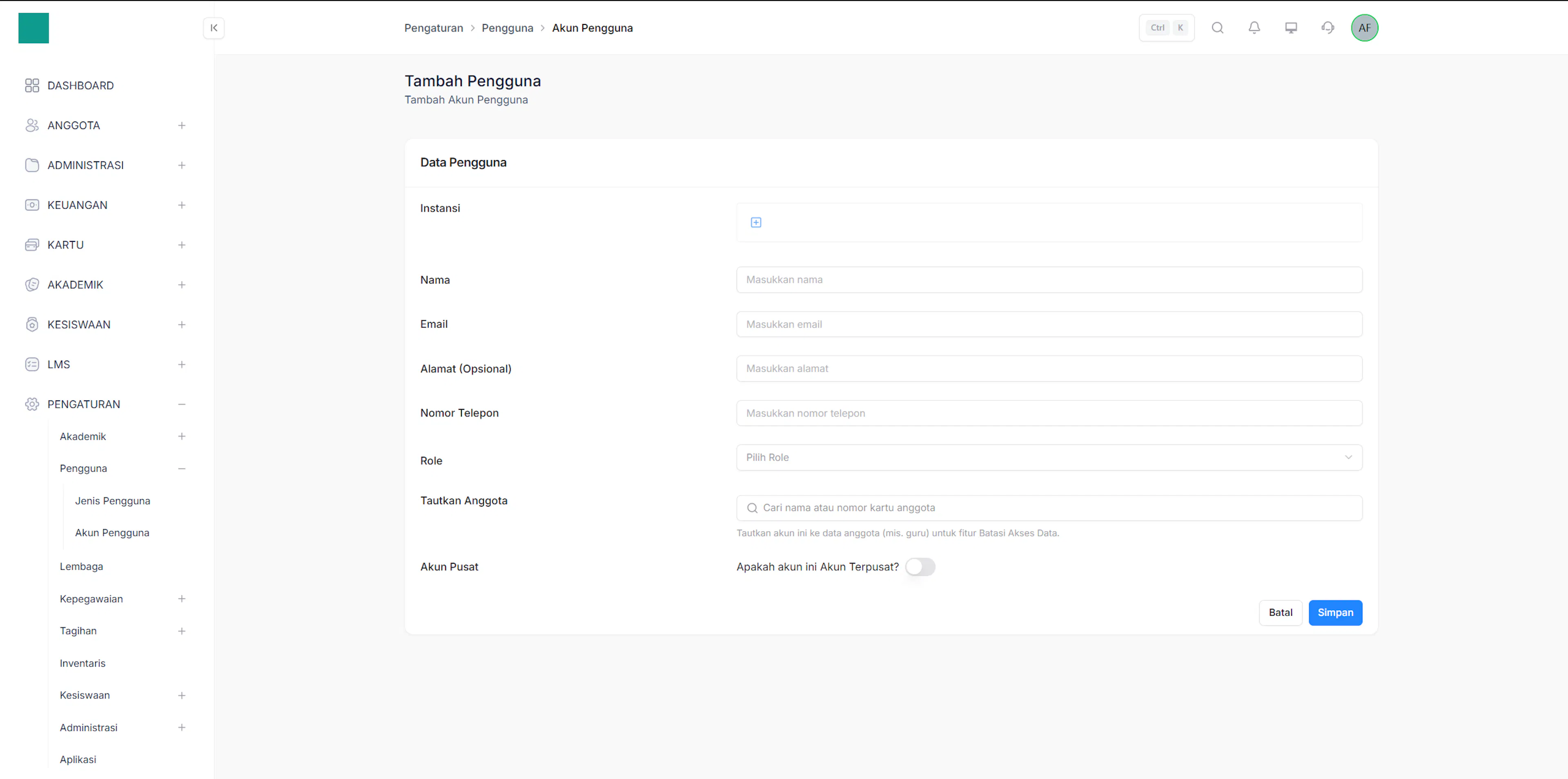The width and height of the screenshot is (1568, 779).
Task: Click the Kartu card icon
Action: (x=32, y=245)
